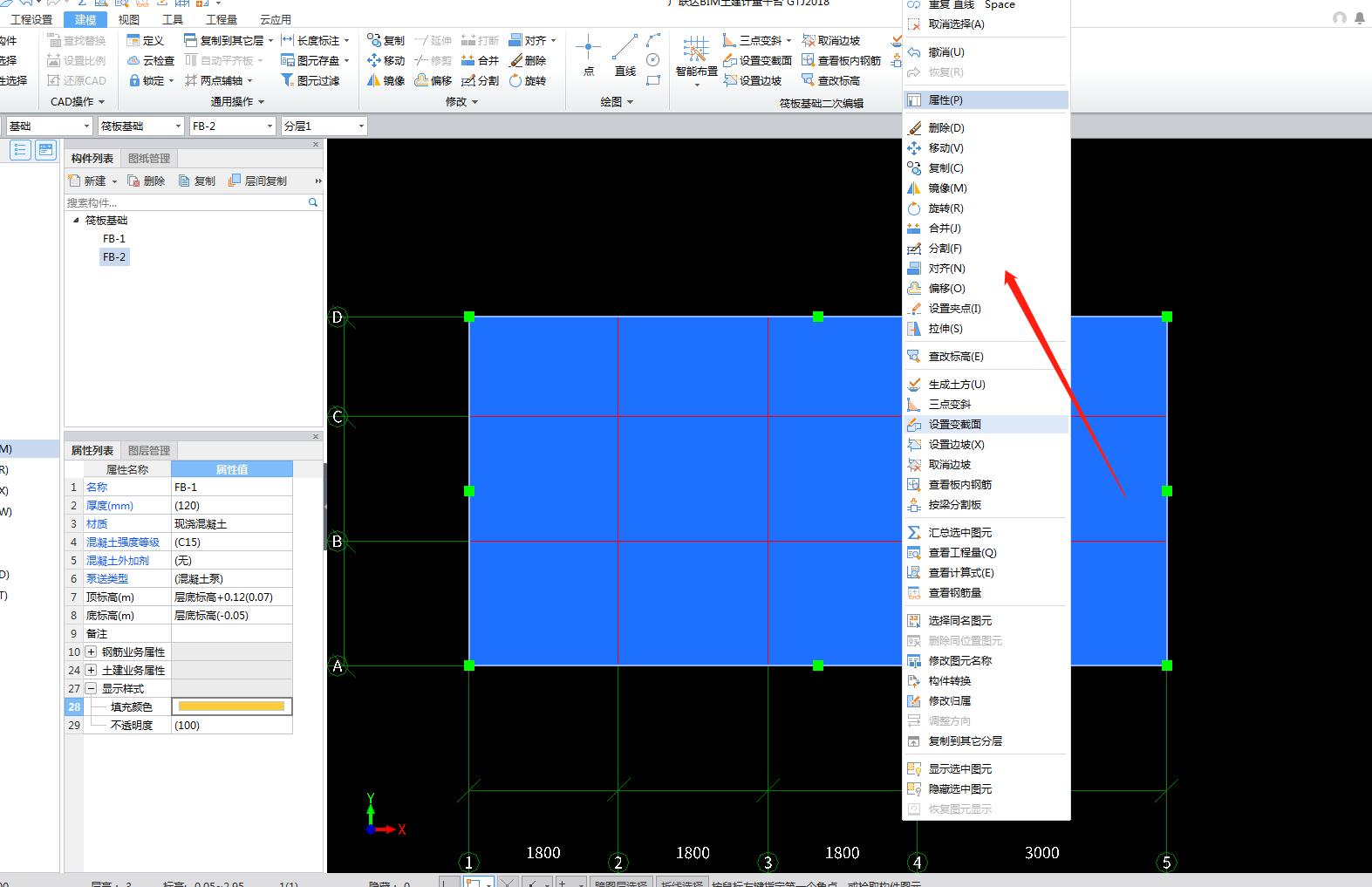Select the 点 point drawing tool

[x=589, y=56]
